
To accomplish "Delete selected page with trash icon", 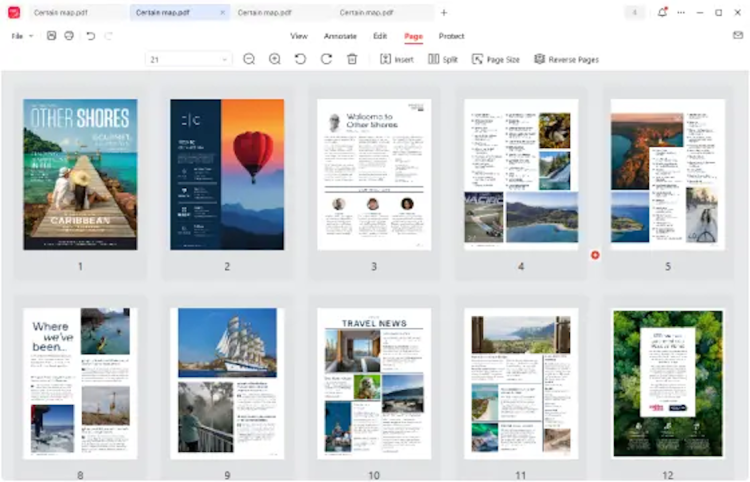I will point(352,59).
